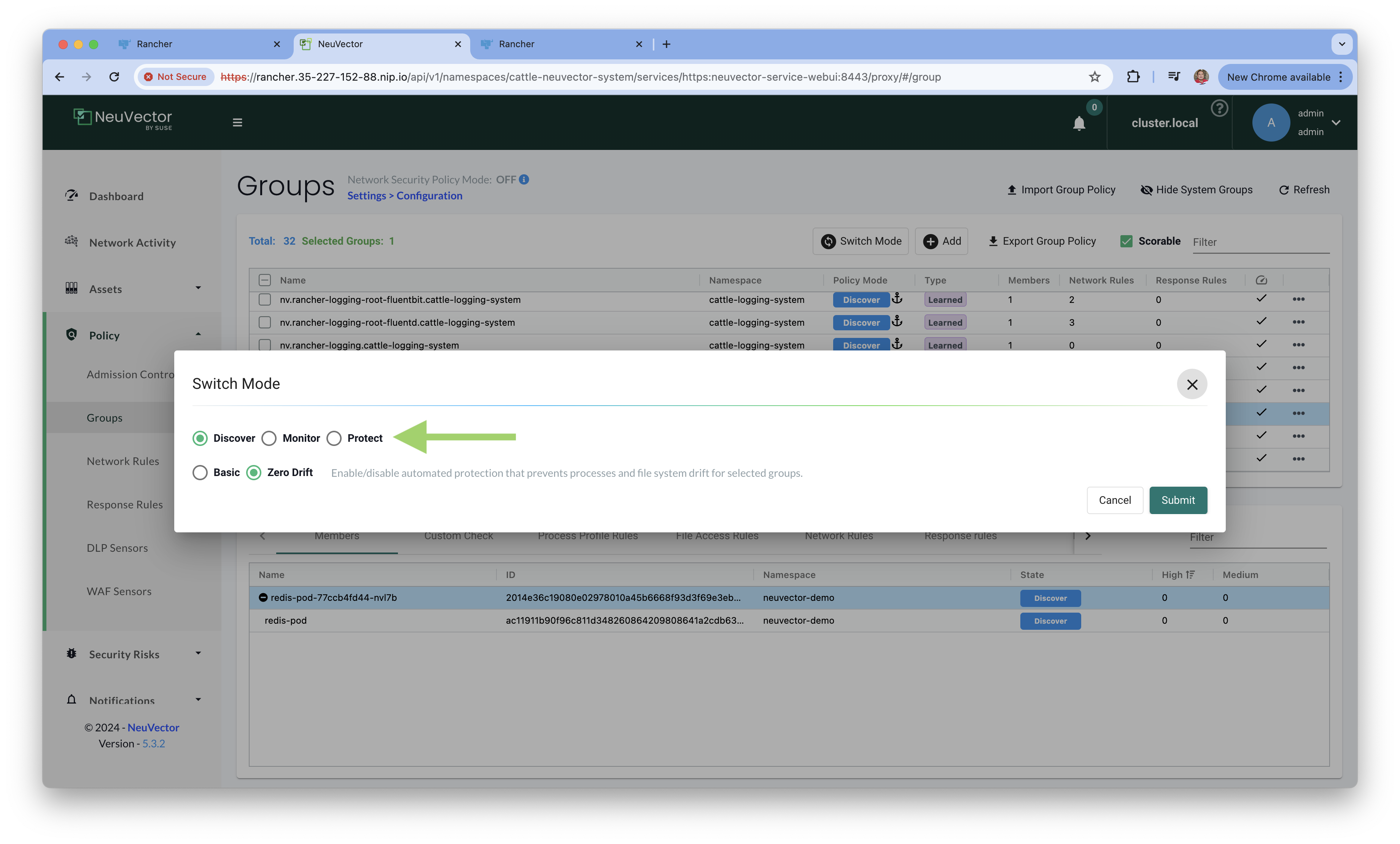This screenshot has height=844, width=1400.
Task: Open the Chrome extensions puzzle icon
Action: click(x=1133, y=77)
